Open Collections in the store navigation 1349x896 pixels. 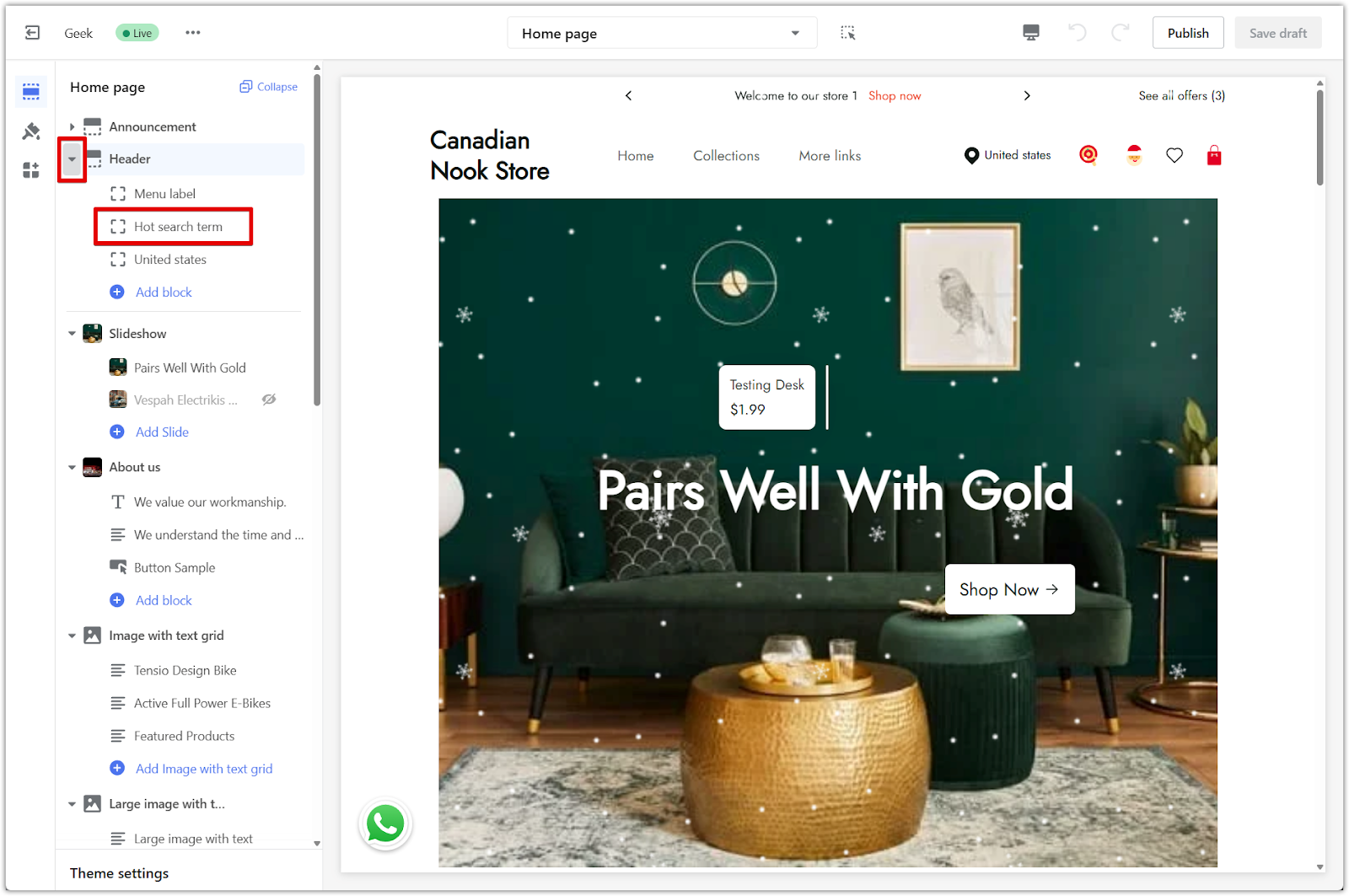[726, 156]
